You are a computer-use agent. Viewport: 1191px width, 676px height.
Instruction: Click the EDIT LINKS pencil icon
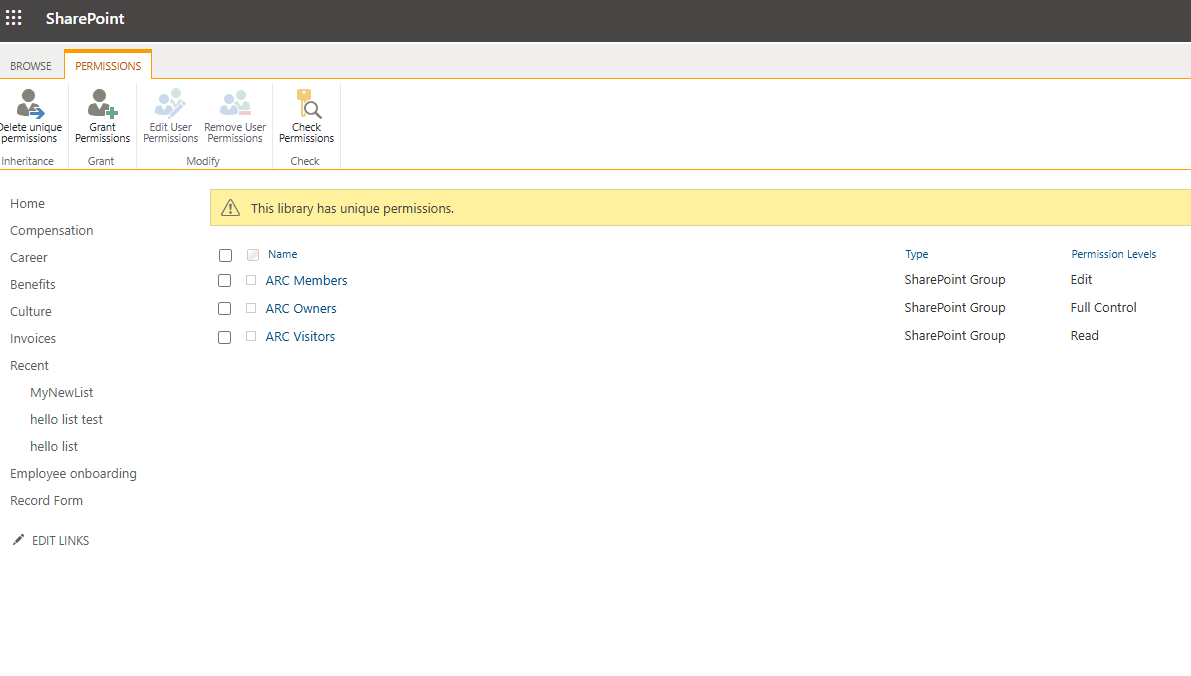pos(18,540)
